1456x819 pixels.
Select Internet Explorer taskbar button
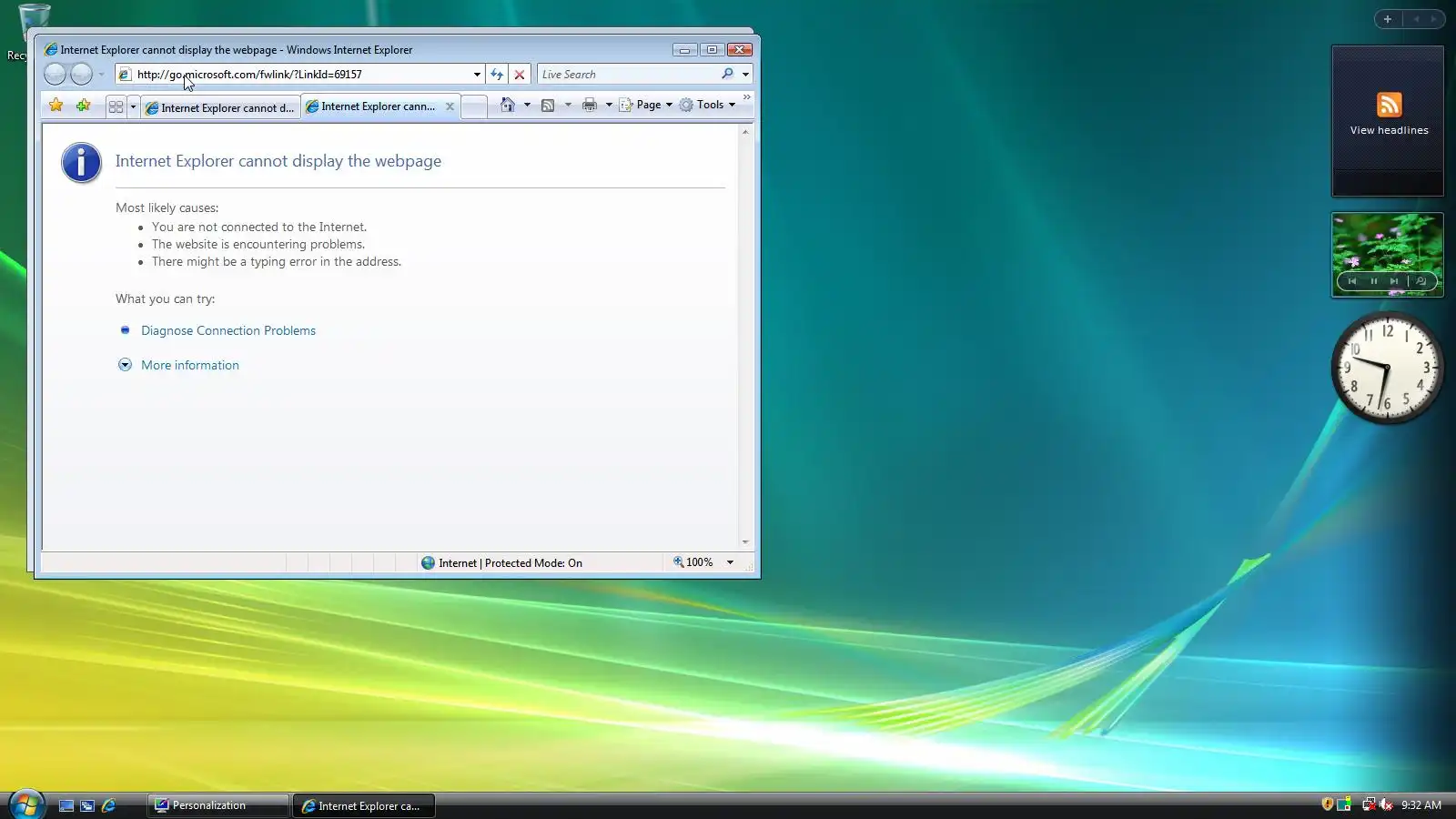point(363,806)
